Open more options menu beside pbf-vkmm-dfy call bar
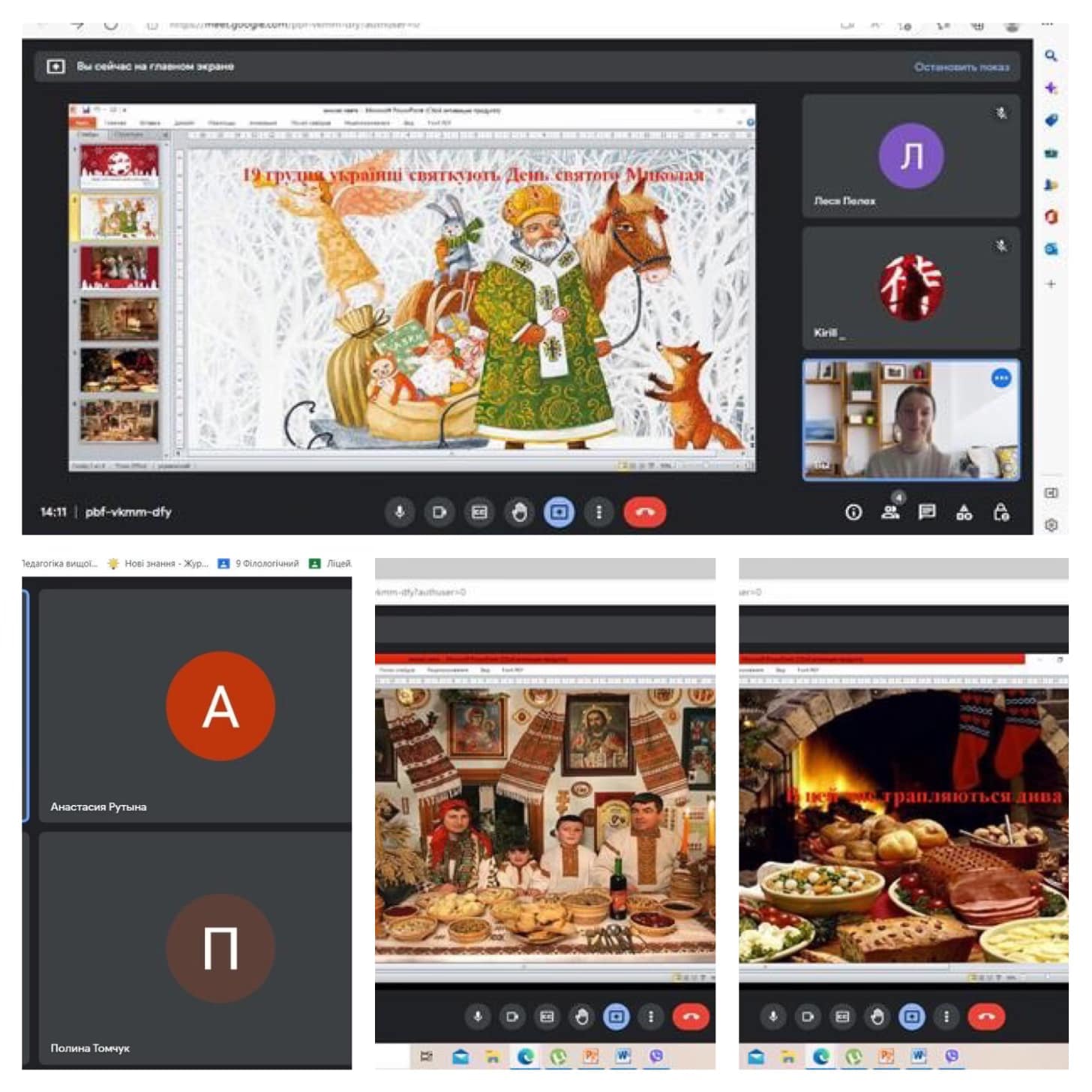The image size is (1092, 1092). [598, 512]
